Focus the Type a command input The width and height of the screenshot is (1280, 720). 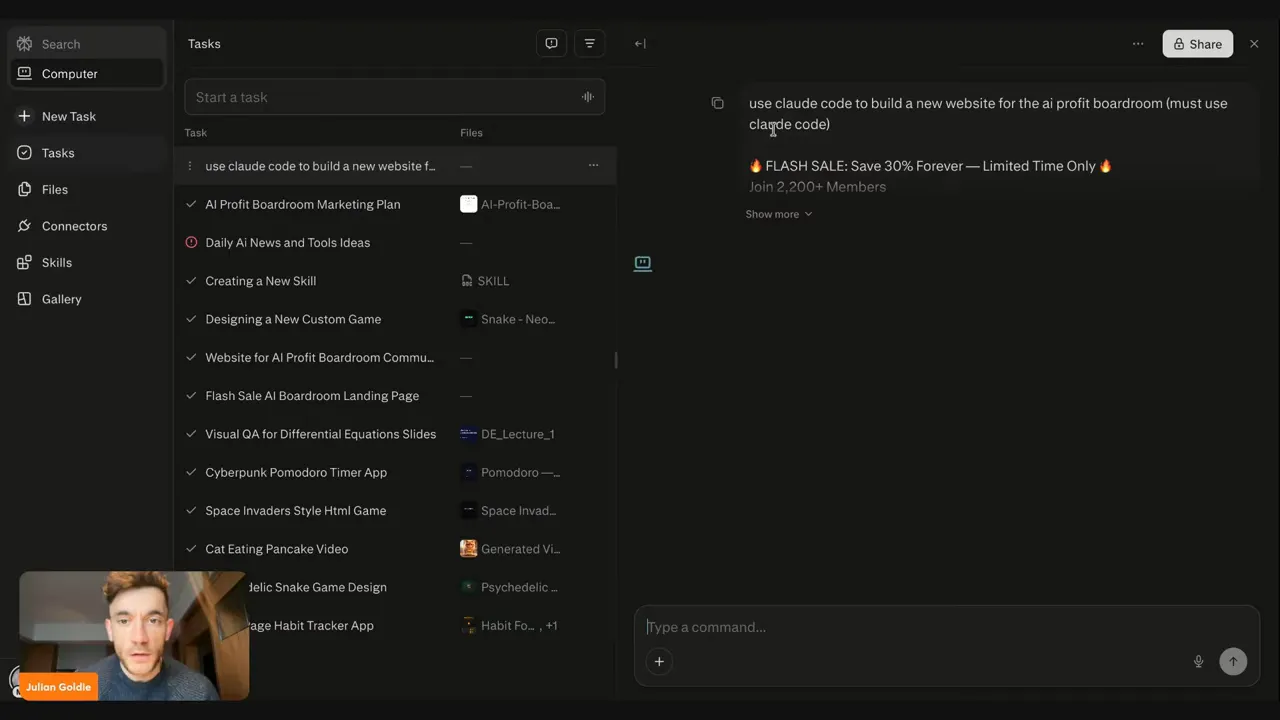click(946, 627)
